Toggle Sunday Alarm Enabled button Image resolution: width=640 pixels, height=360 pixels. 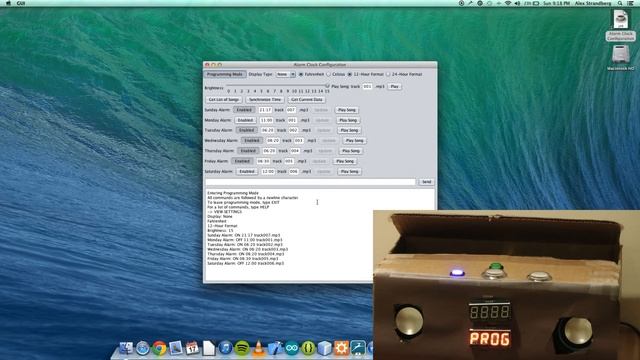(x=244, y=110)
